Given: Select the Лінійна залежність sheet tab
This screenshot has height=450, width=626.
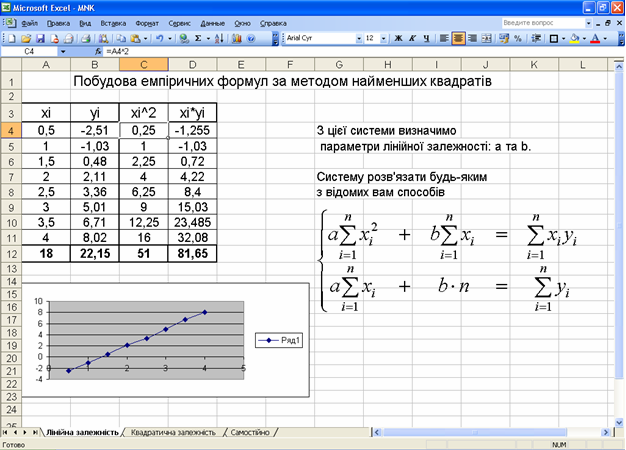Looking at the screenshot, I should (82, 432).
